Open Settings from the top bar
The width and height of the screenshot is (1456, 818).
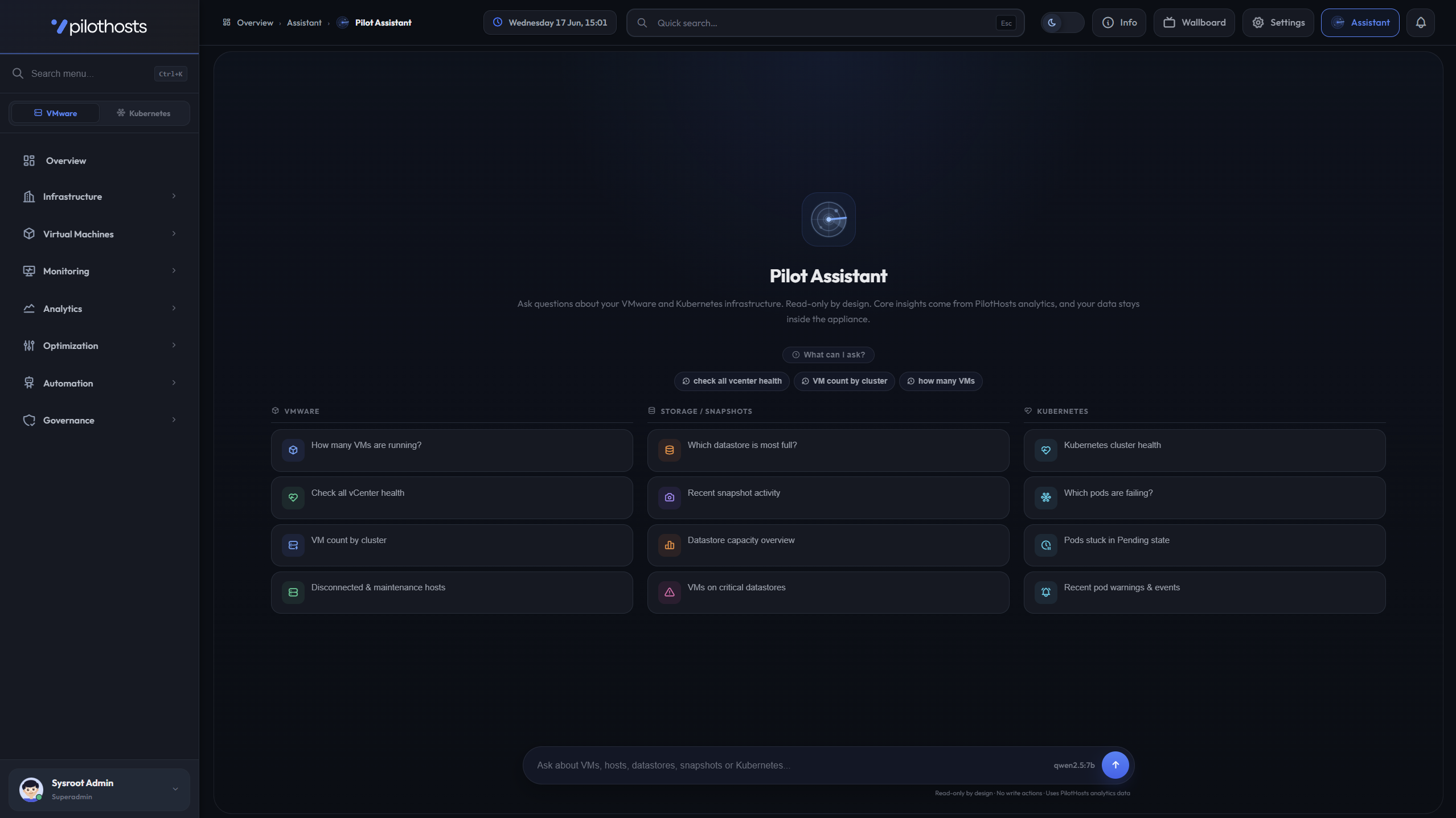point(1278,23)
